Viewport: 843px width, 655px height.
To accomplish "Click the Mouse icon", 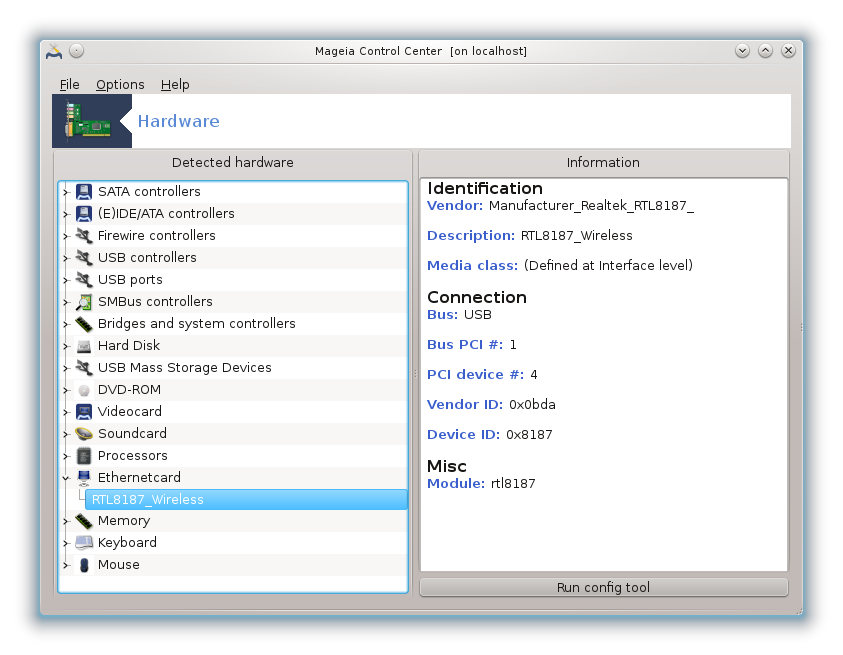I will click(x=84, y=565).
